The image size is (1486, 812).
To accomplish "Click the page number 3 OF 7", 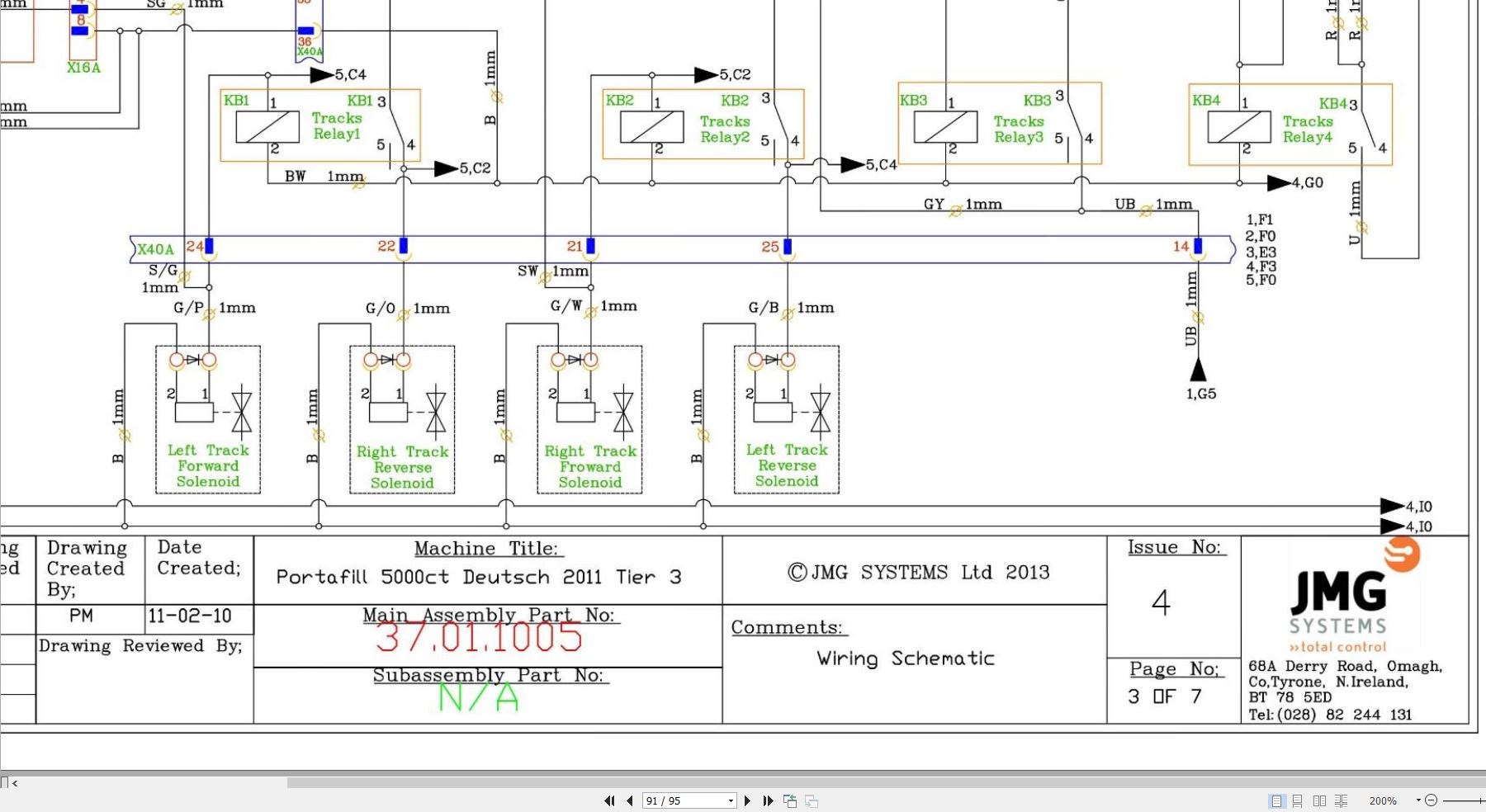I will tap(1165, 696).
